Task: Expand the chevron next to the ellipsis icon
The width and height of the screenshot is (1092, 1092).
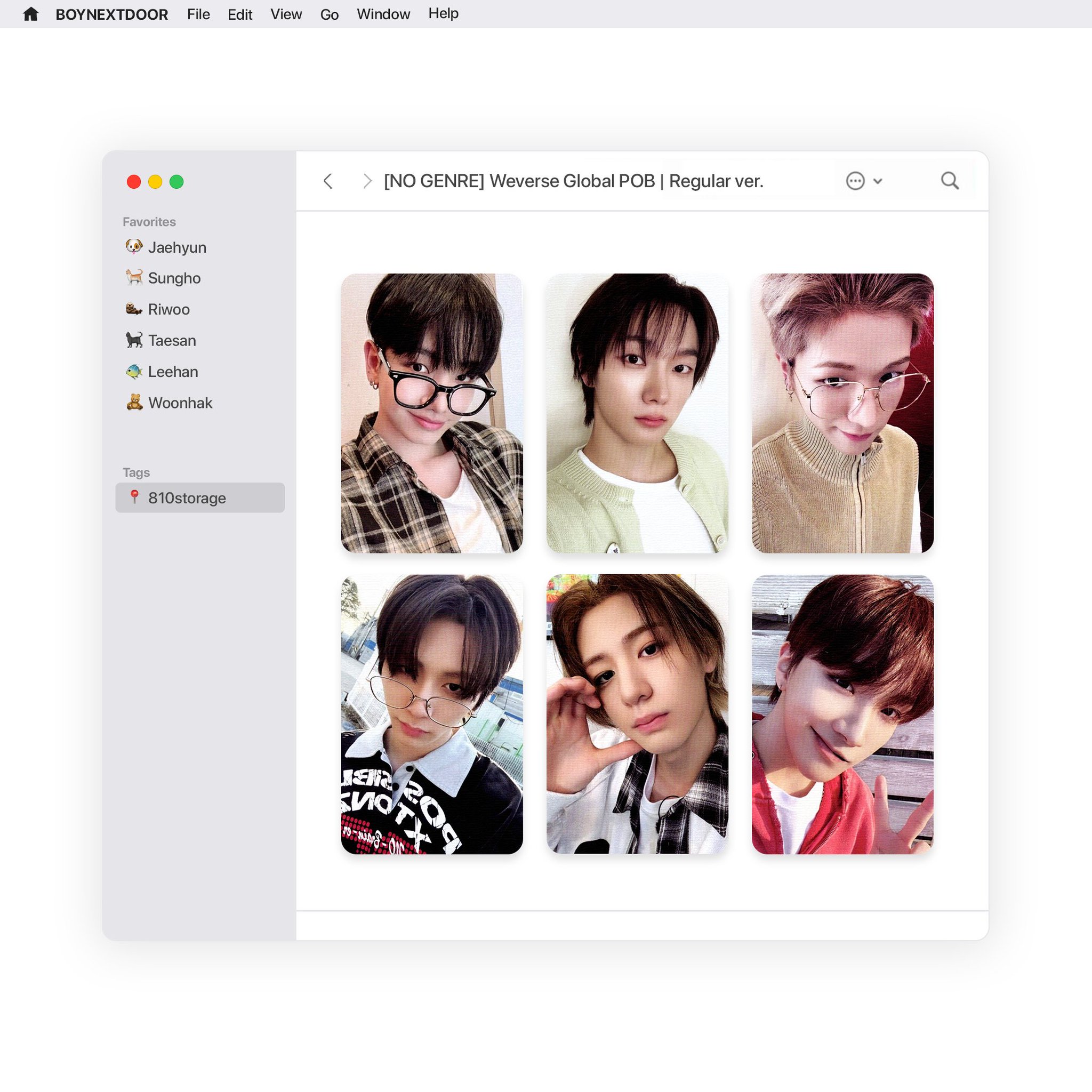Action: [878, 181]
